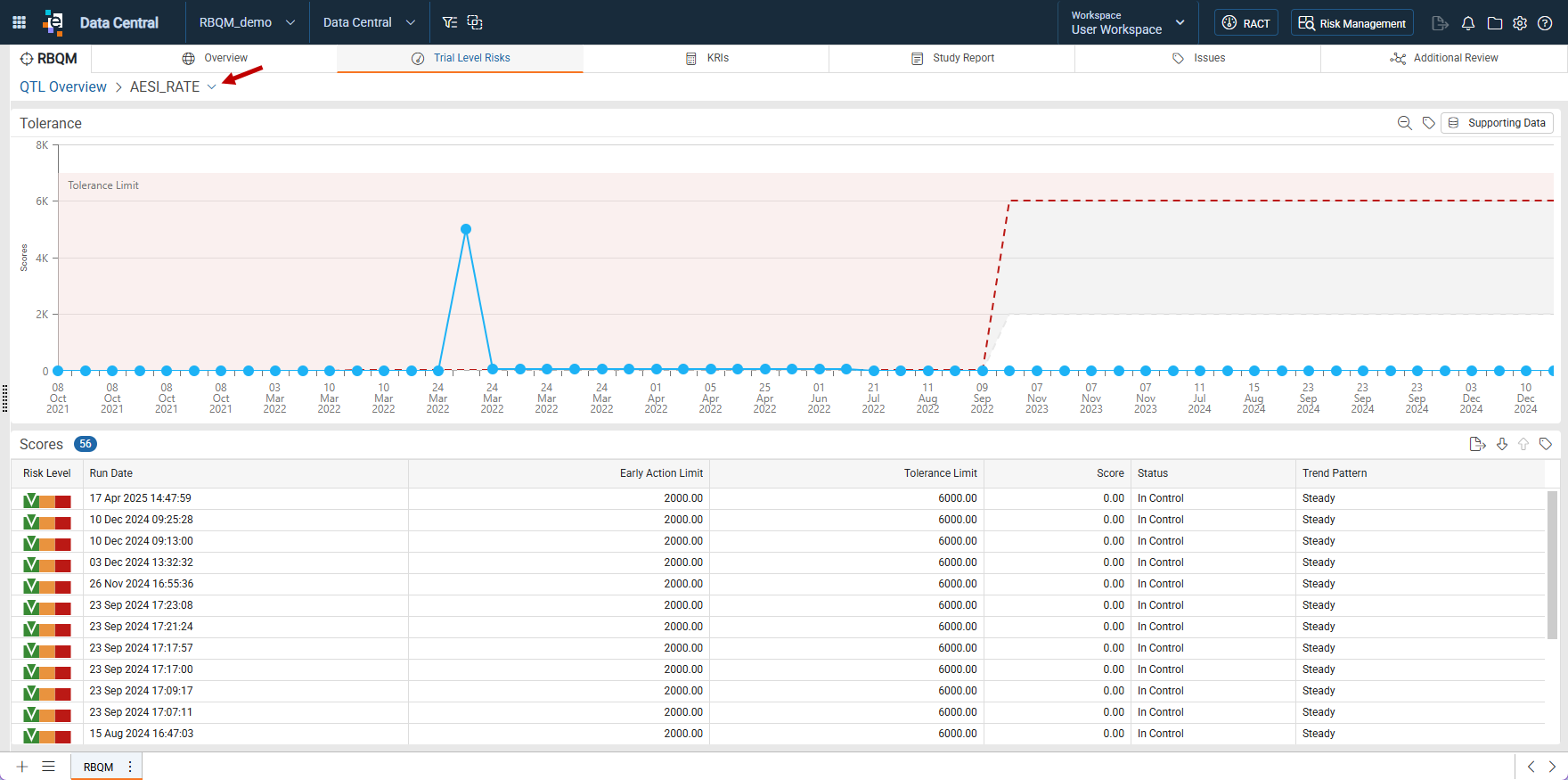The height and width of the screenshot is (780, 1568).
Task: Click risk level indicator for 23 Sep 2024 17:23:08
Action: coord(47,607)
